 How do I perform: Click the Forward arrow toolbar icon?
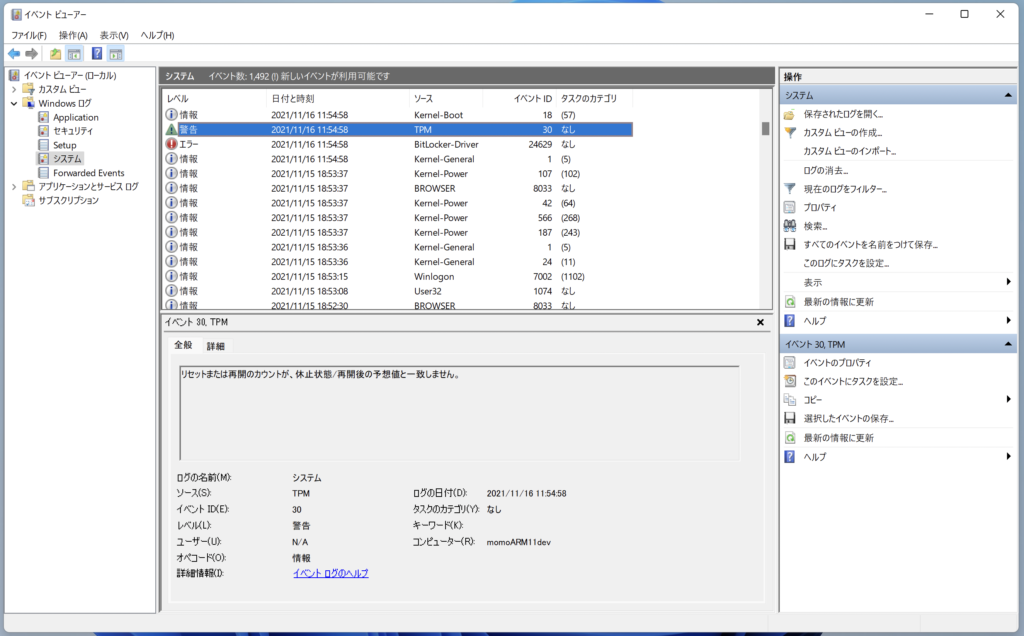tap(31, 54)
